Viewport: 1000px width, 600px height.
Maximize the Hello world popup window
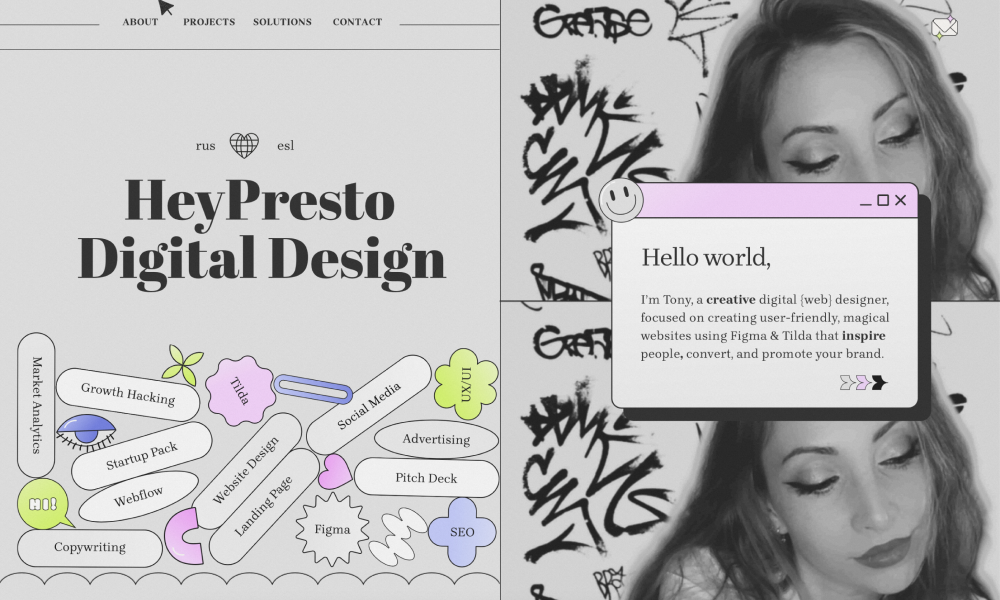coord(883,200)
